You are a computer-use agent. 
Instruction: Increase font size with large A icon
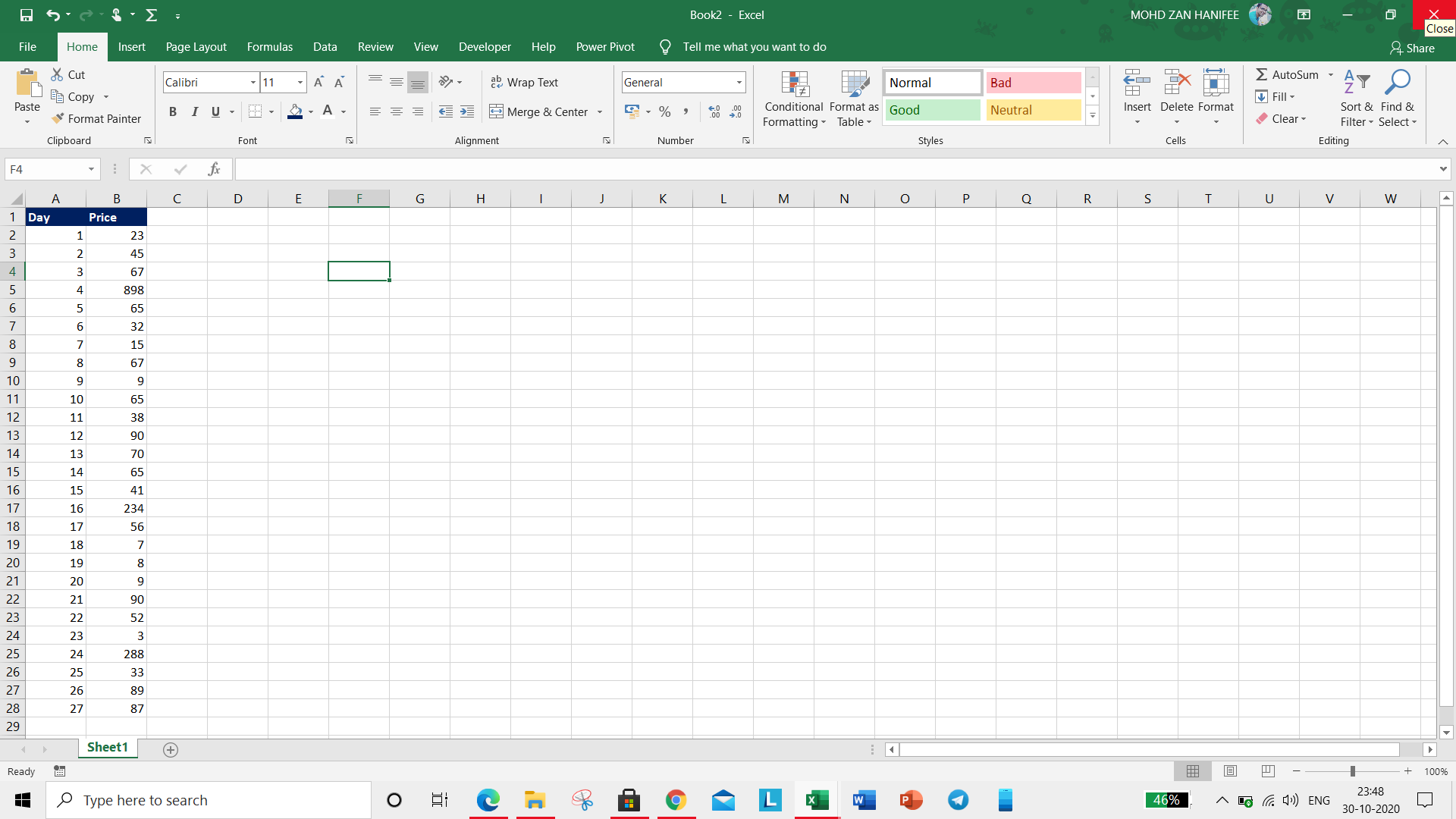tap(318, 82)
